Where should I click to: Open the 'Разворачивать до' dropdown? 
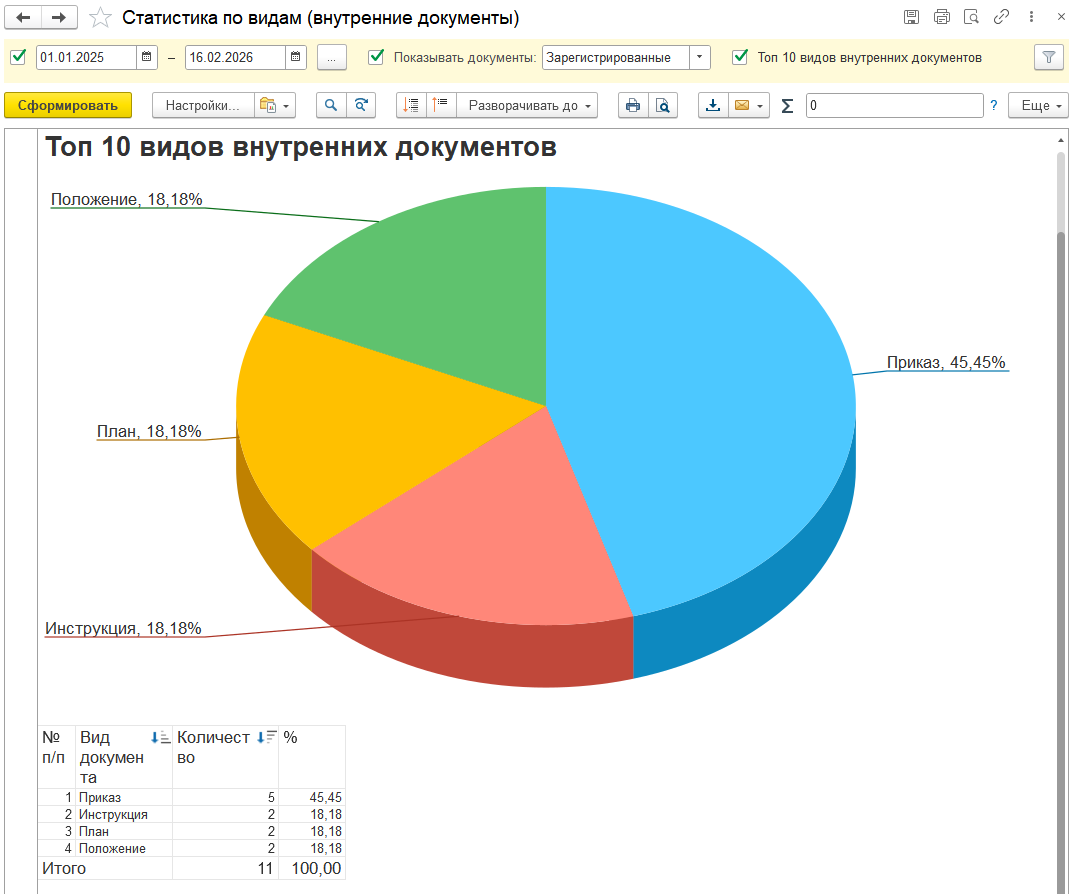pos(529,105)
